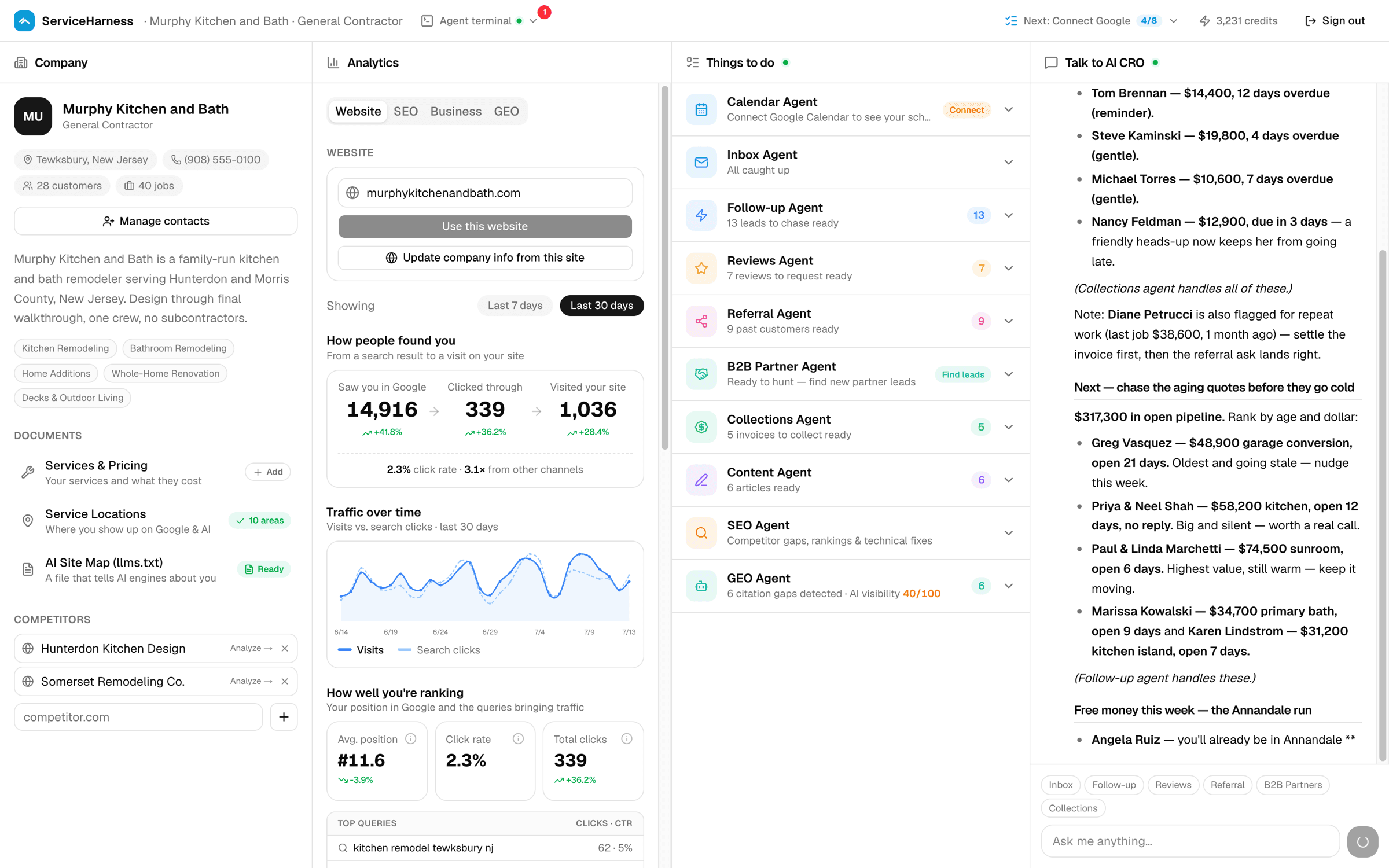The width and height of the screenshot is (1389, 868).
Task: Click the Collections Agent dollar icon
Action: pyautogui.click(x=701, y=427)
